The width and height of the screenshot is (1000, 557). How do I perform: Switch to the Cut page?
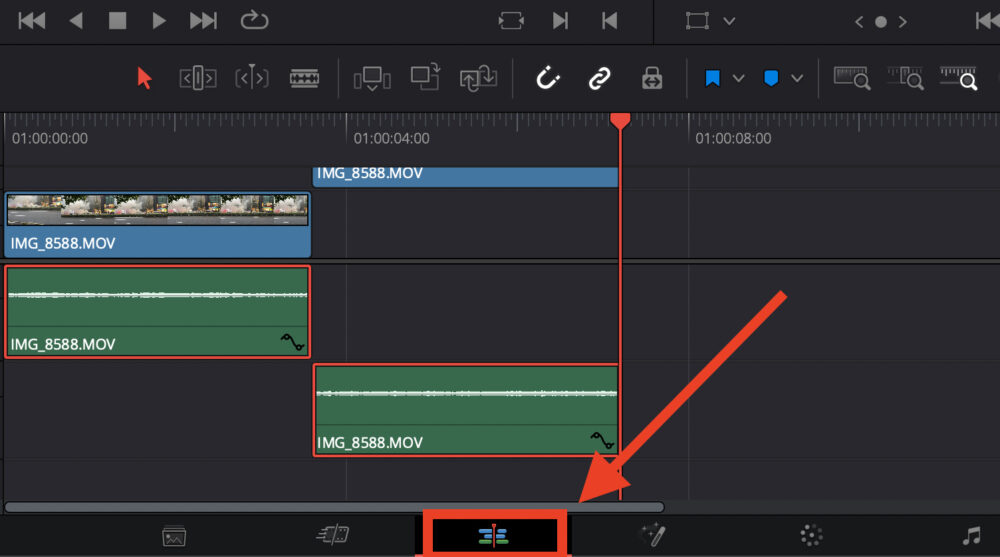coord(333,535)
